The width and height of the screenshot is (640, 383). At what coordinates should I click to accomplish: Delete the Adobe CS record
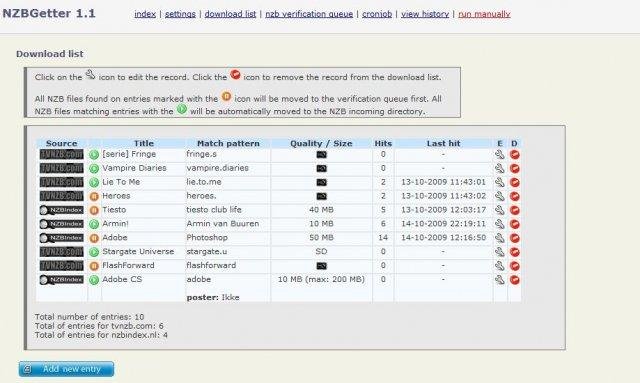pos(515,280)
